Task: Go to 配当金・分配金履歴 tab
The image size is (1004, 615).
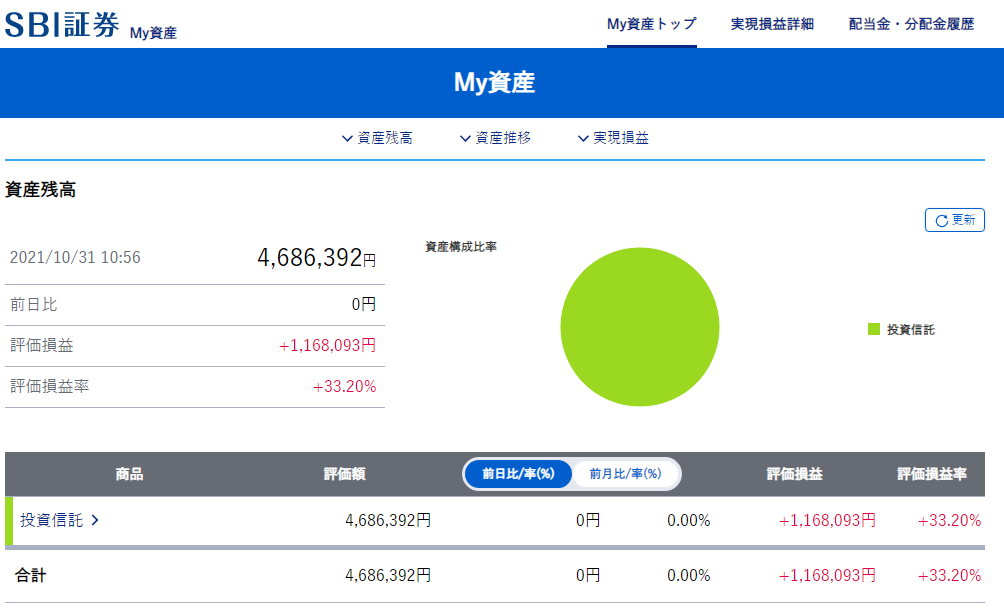Action: pyautogui.click(x=911, y=24)
